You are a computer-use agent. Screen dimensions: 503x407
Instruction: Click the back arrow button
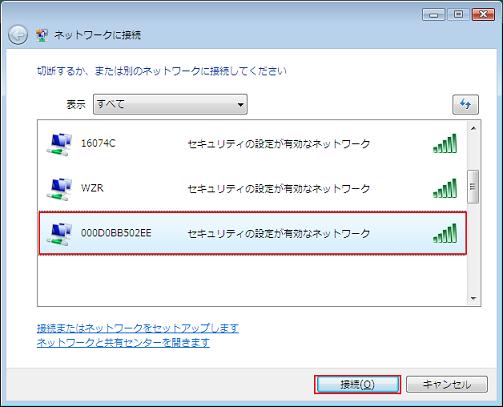pos(18,35)
